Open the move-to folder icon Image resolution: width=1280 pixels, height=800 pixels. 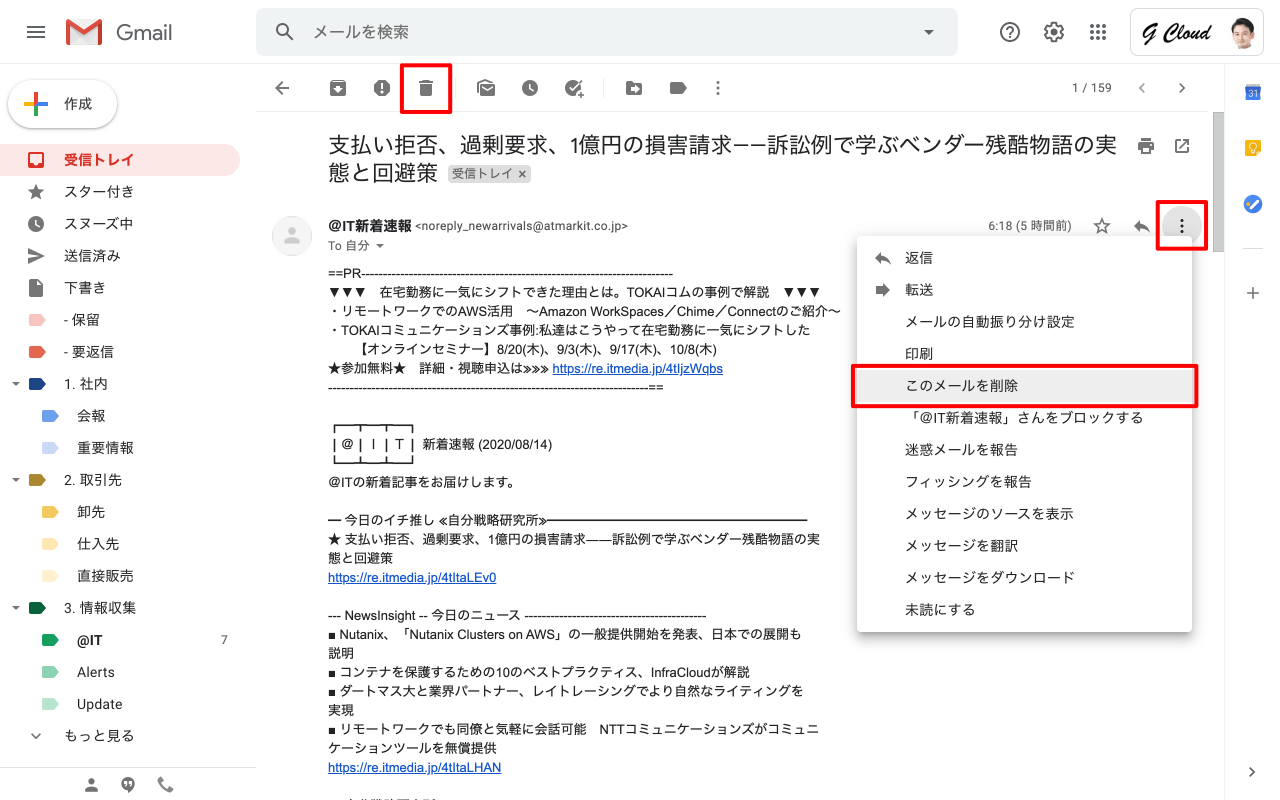tap(634, 88)
